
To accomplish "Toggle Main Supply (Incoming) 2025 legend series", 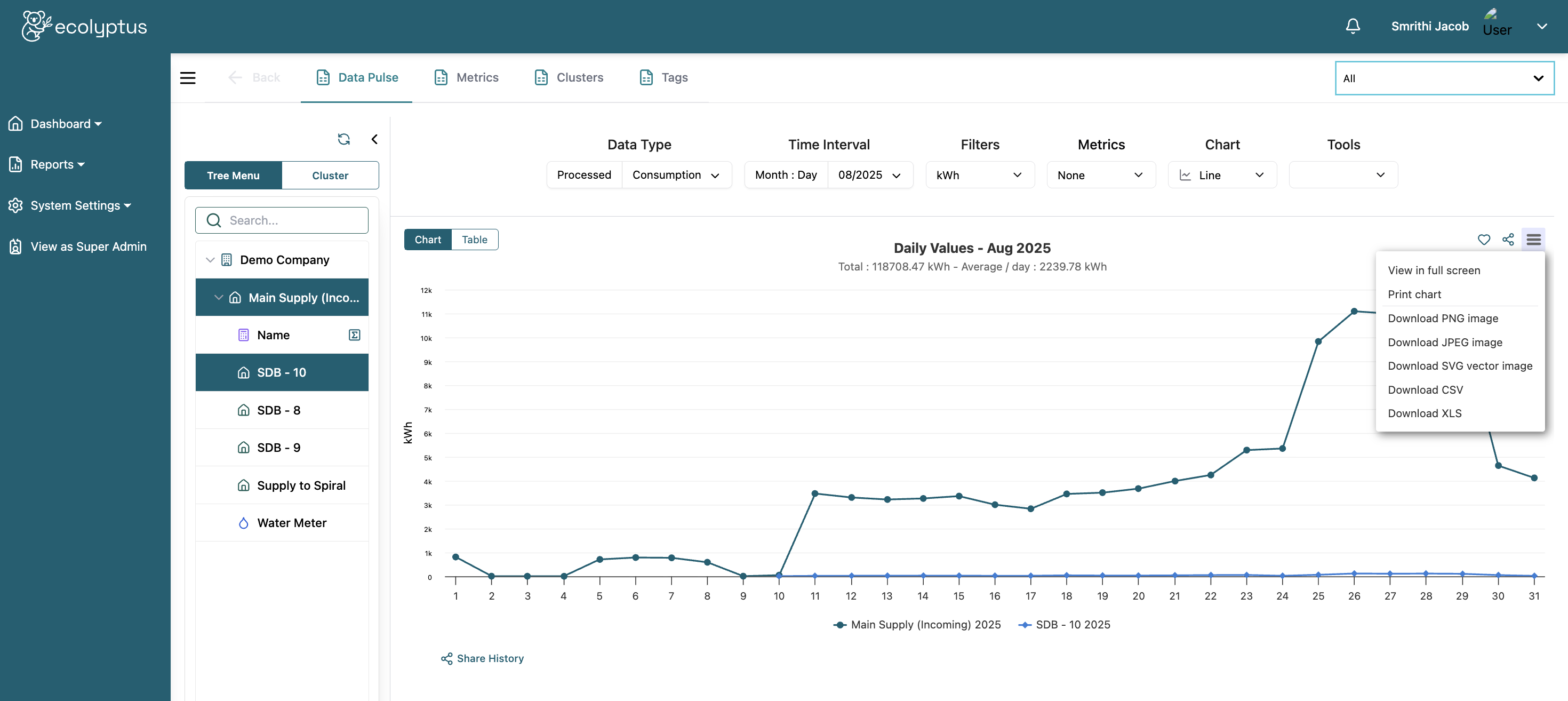I will pyautogui.click(x=925, y=624).
